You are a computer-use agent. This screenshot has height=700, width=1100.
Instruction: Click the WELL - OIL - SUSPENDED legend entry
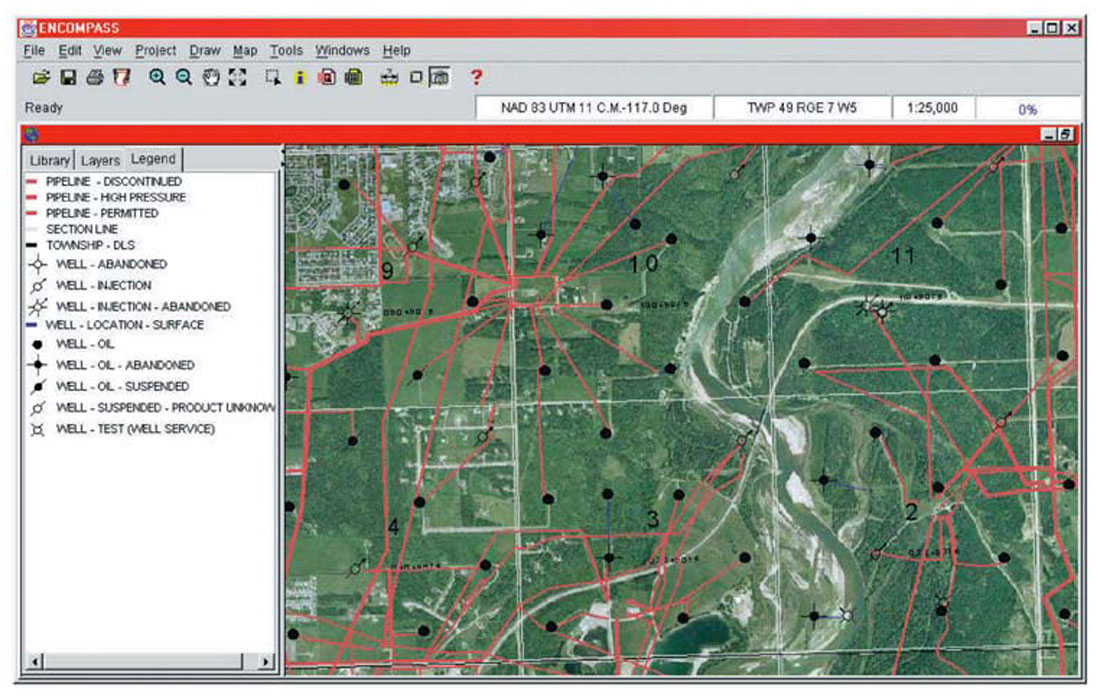tap(109, 386)
